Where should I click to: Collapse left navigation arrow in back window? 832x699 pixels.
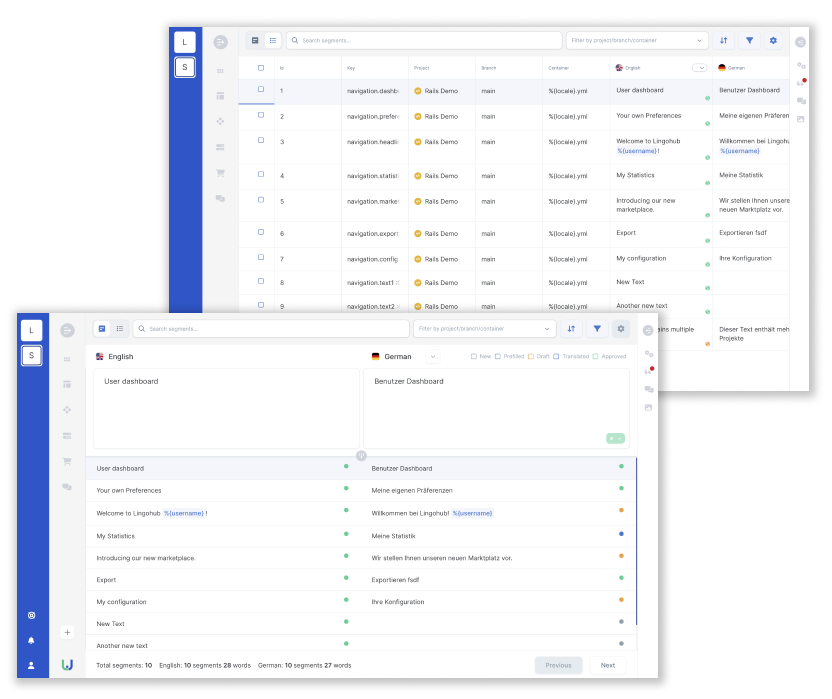(221, 42)
